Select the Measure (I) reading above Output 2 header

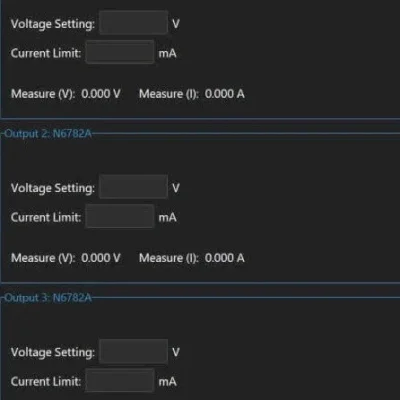225,94
